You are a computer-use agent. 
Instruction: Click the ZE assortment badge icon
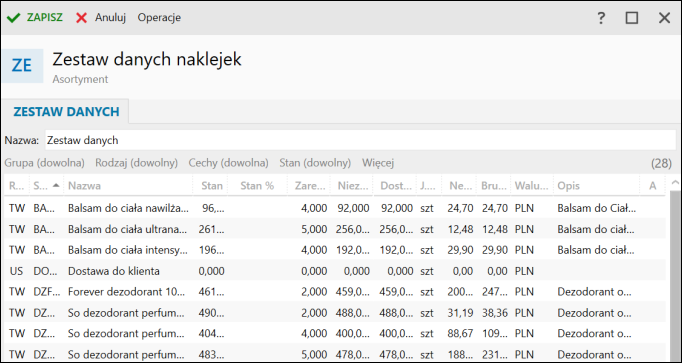coord(22,66)
